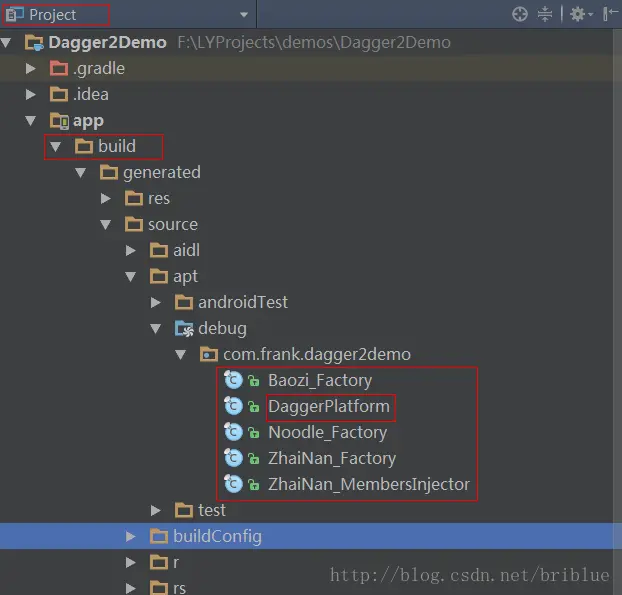The image size is (622, 595).
Task: Select the aidl folder name
Action: (x=186, y=250)
